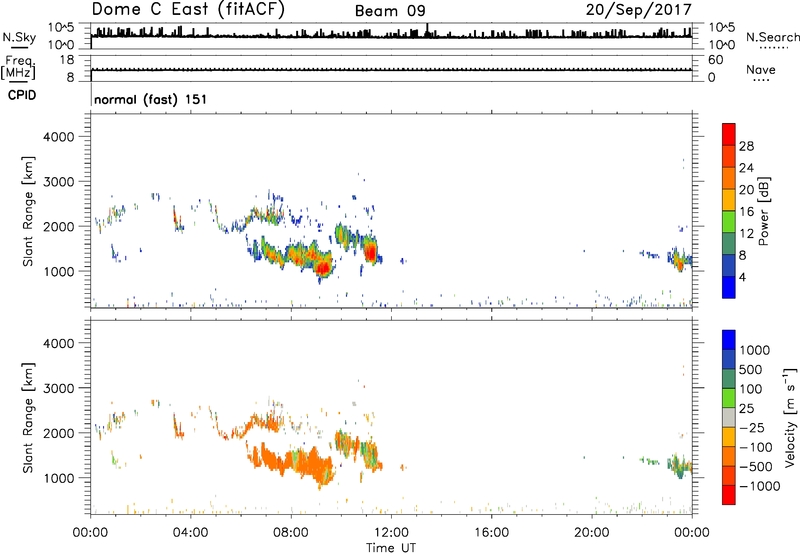Click the 'Beam 09' label

pos(390,11)
